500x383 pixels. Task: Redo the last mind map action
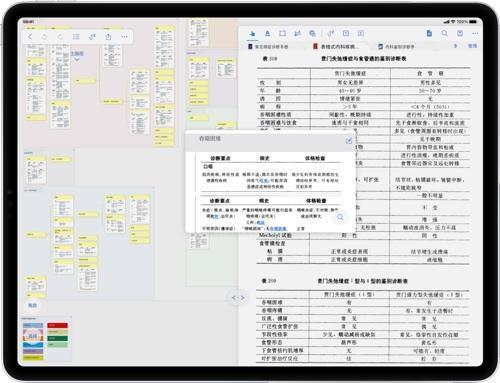tap(60, 37)
